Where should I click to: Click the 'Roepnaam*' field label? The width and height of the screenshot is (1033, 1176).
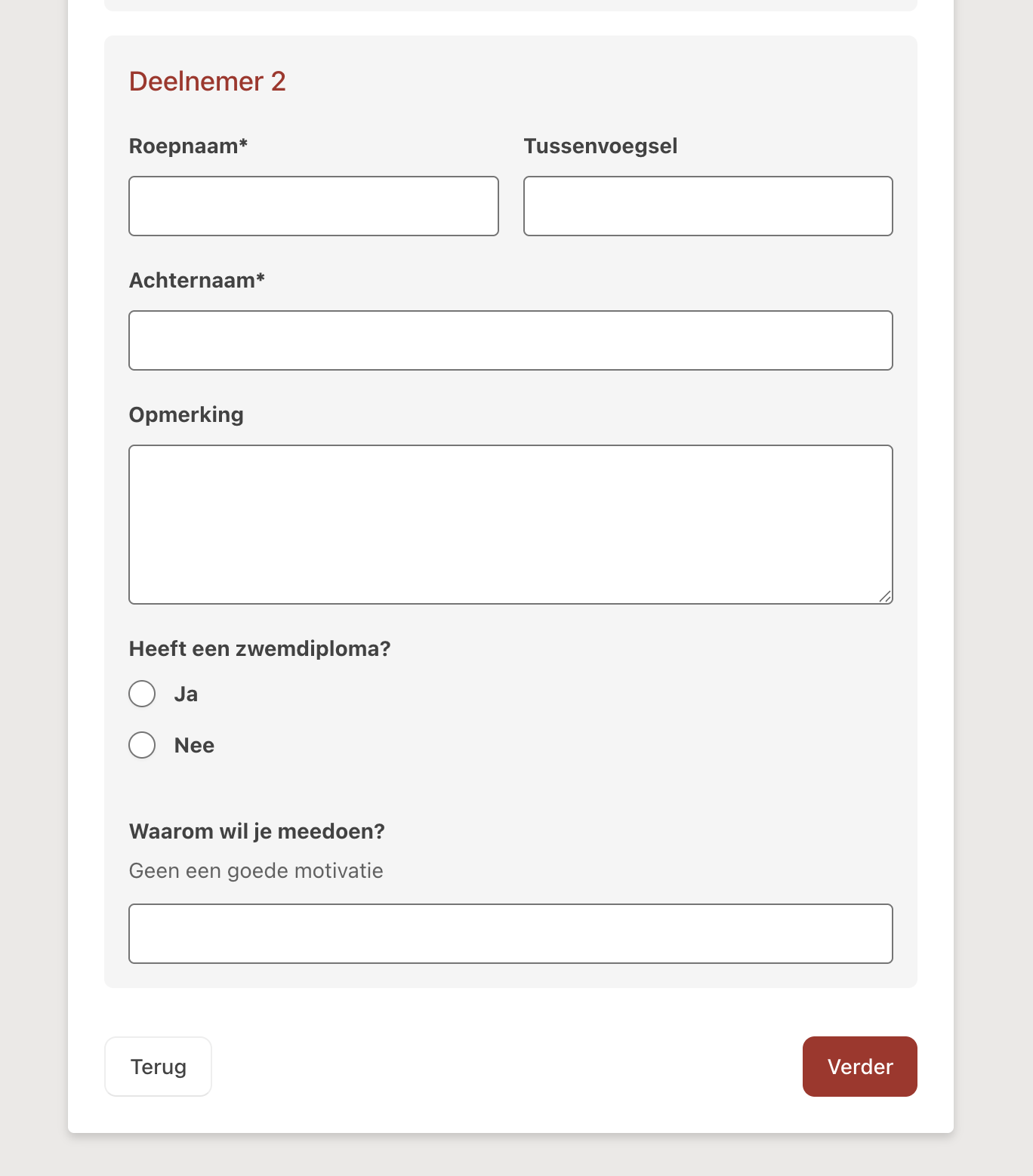coord(188,146)
